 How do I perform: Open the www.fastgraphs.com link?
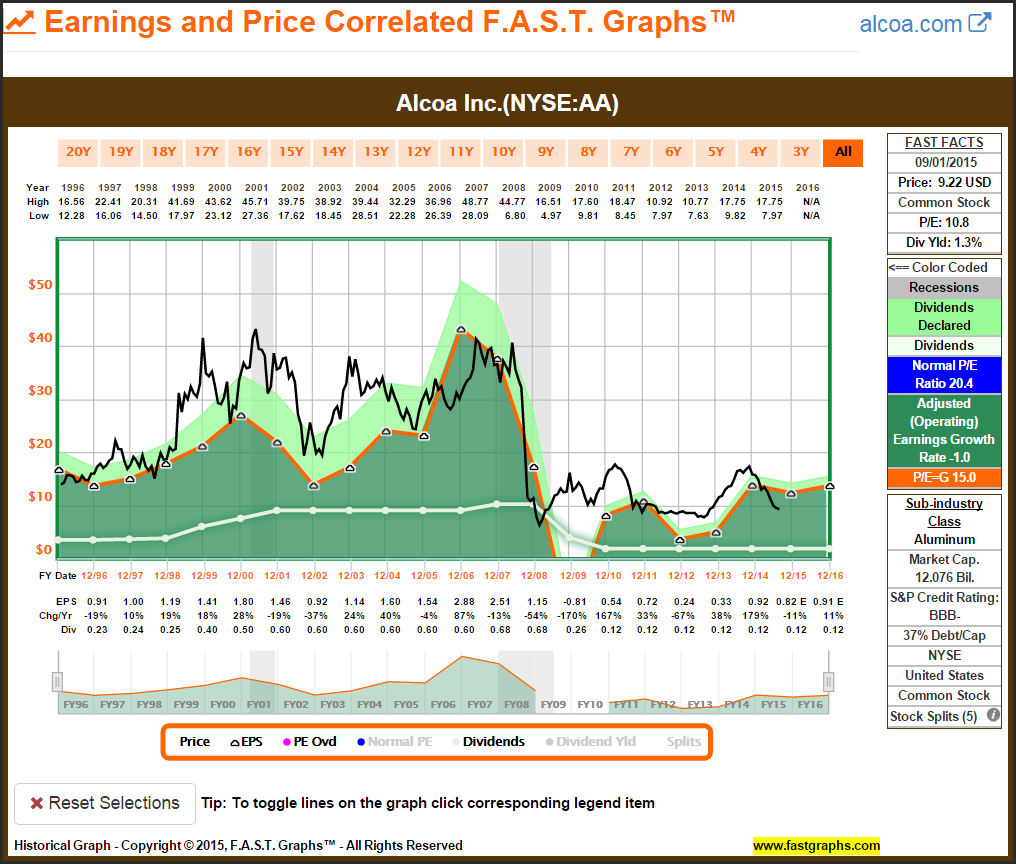[816, 846]
